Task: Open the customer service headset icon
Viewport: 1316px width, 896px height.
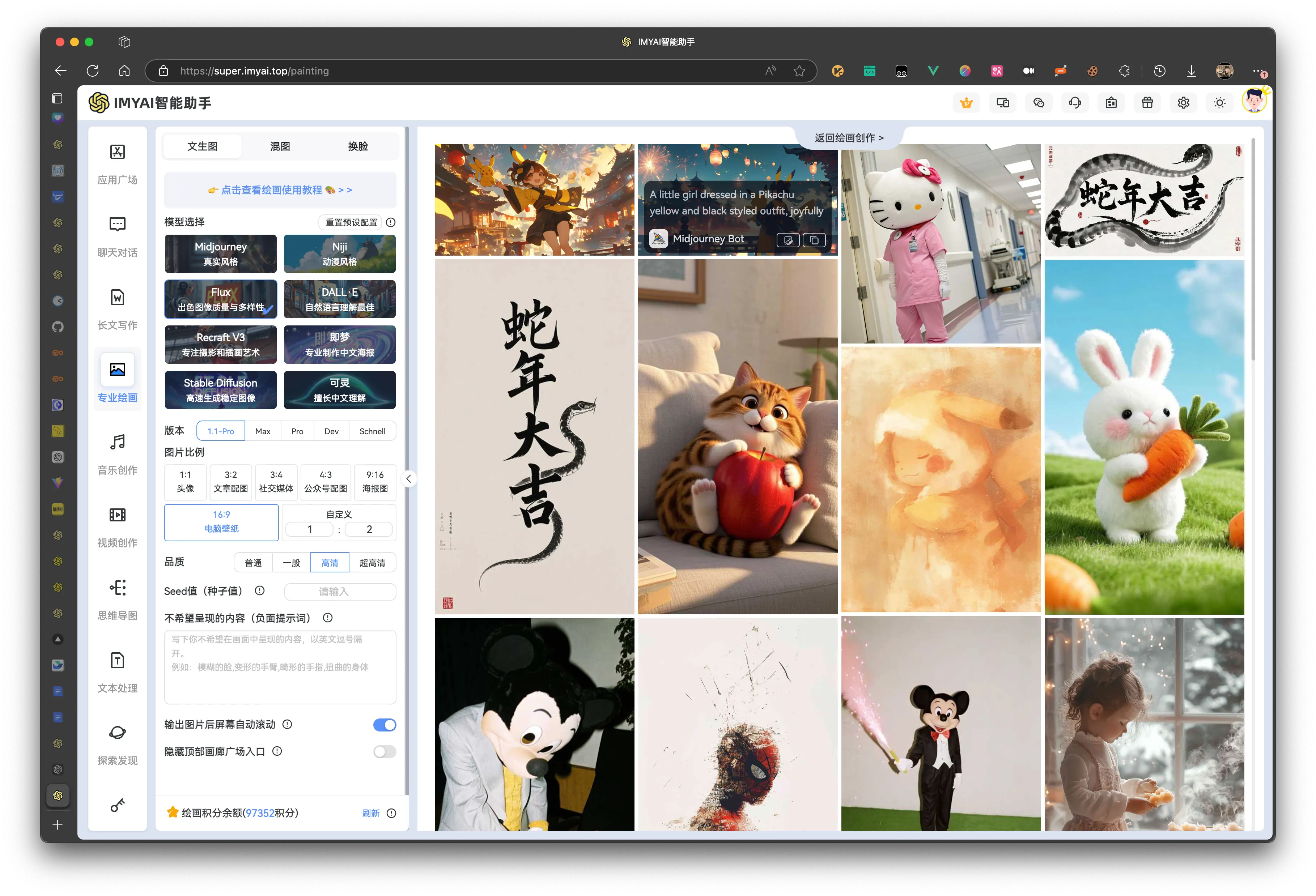Action: 1075,102
